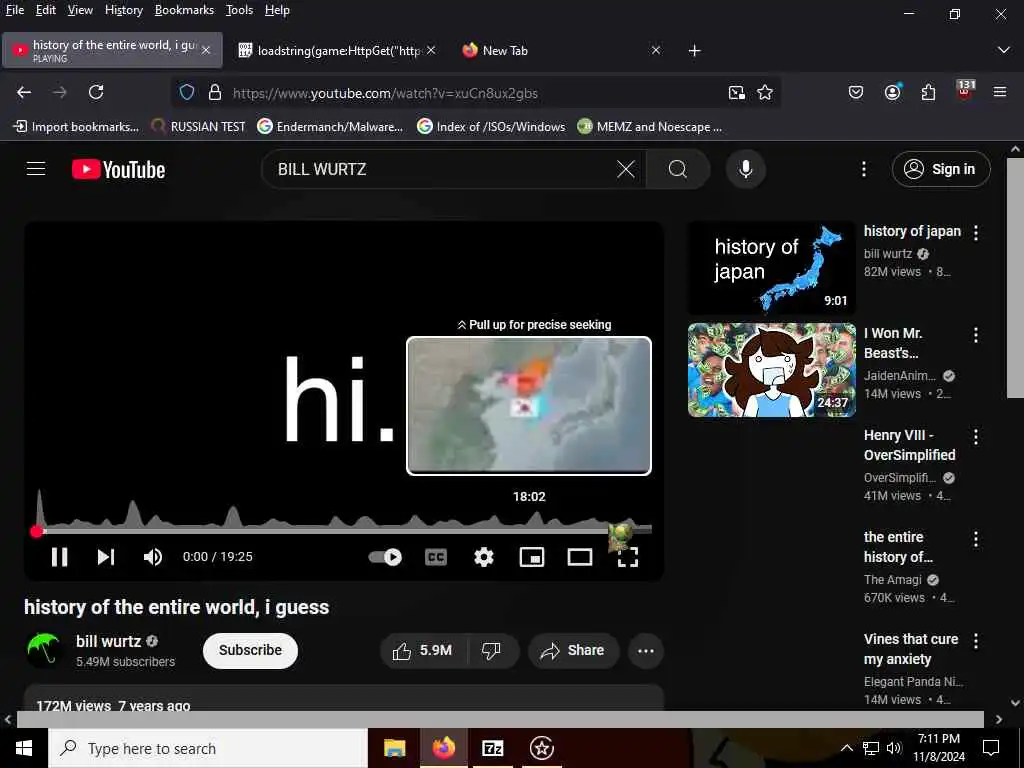
Task: Seek on the video progress bar
Action: point(344,531)
